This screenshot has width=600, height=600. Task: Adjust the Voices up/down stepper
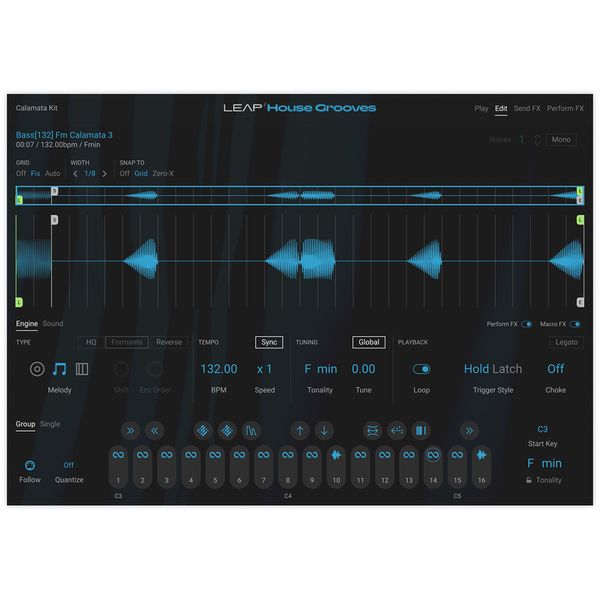[x=537, y=140]
